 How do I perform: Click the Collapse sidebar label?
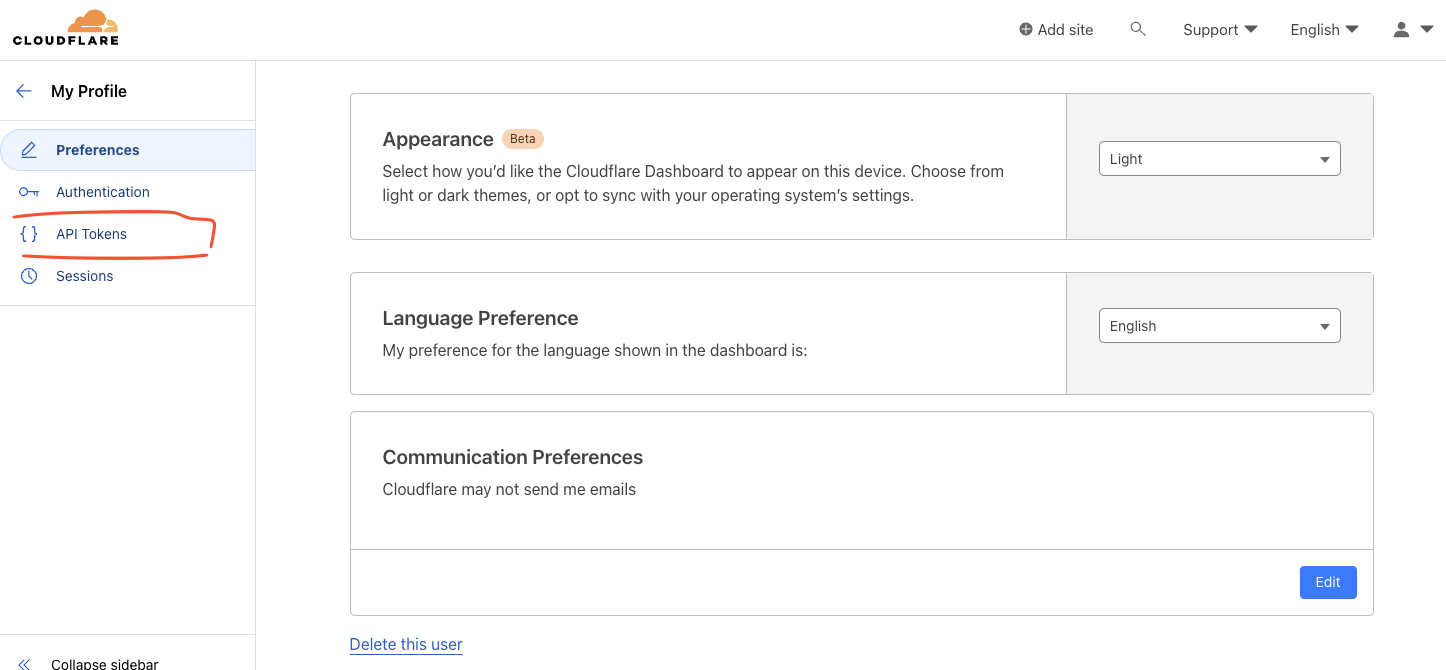(x=104, y=664)
